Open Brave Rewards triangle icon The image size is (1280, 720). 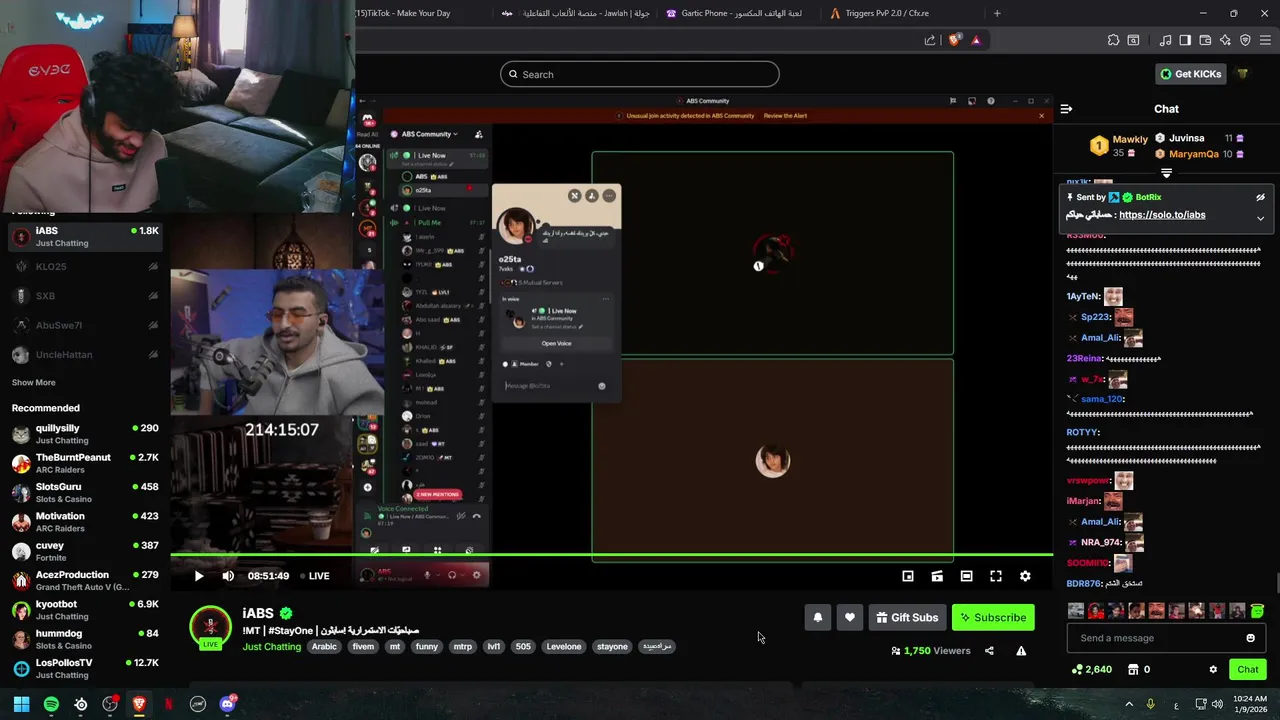point(976,40)
